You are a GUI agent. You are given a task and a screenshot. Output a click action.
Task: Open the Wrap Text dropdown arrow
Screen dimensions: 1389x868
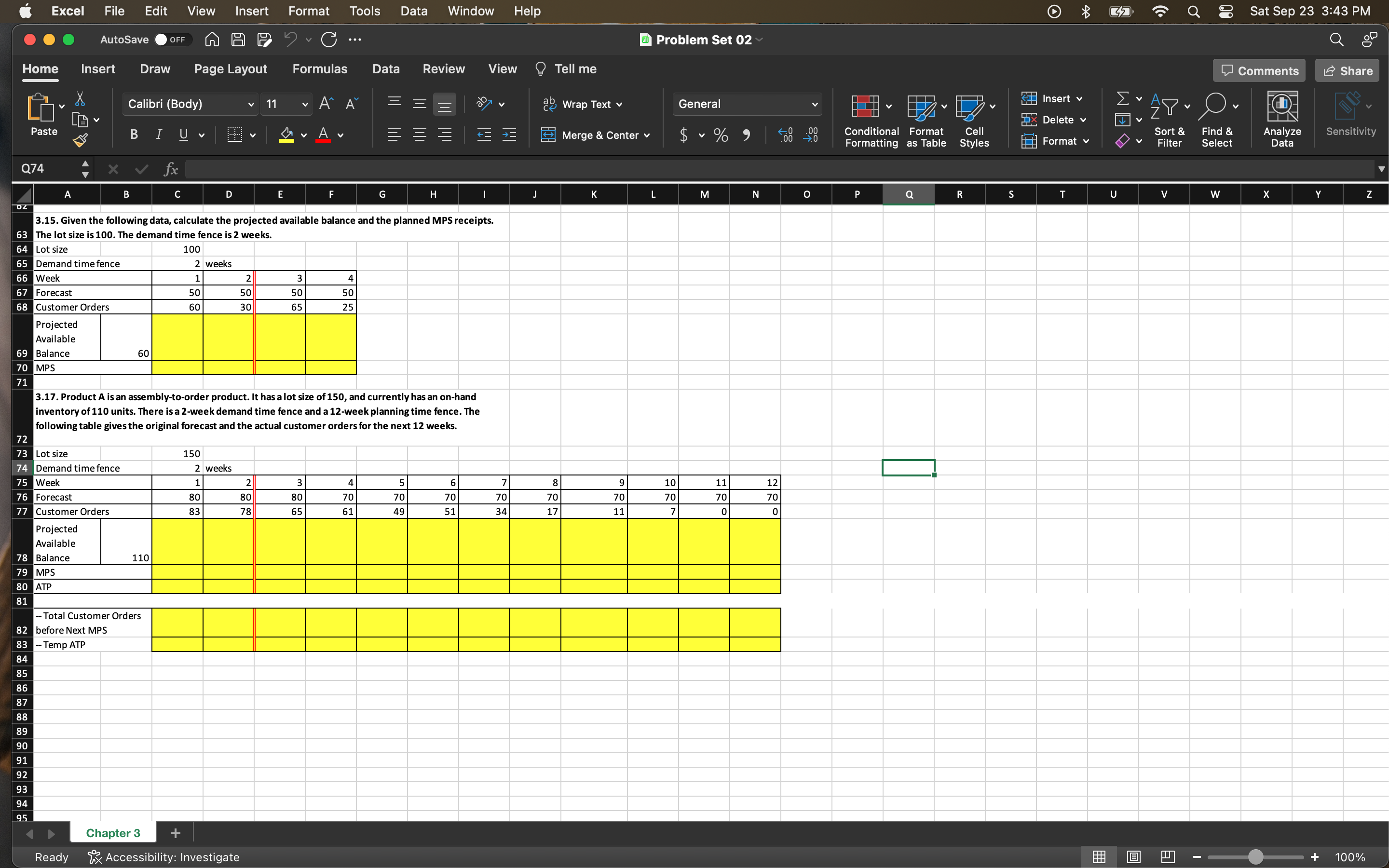[619, 105]
